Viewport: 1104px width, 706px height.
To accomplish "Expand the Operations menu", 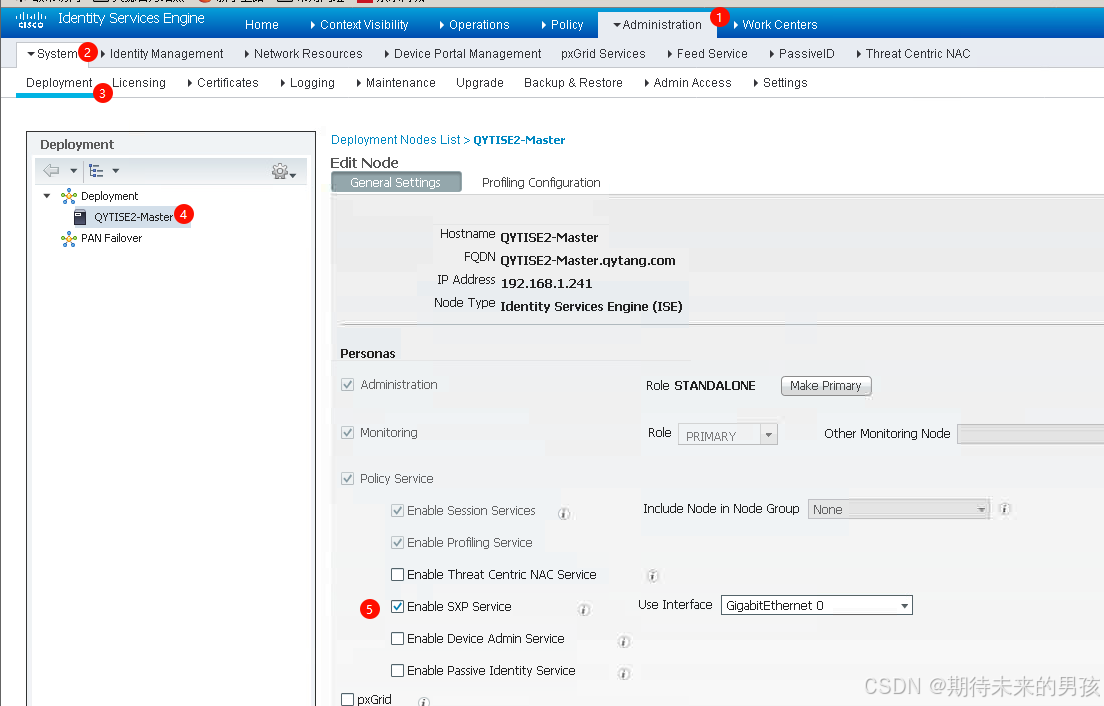I will point(474,25).
